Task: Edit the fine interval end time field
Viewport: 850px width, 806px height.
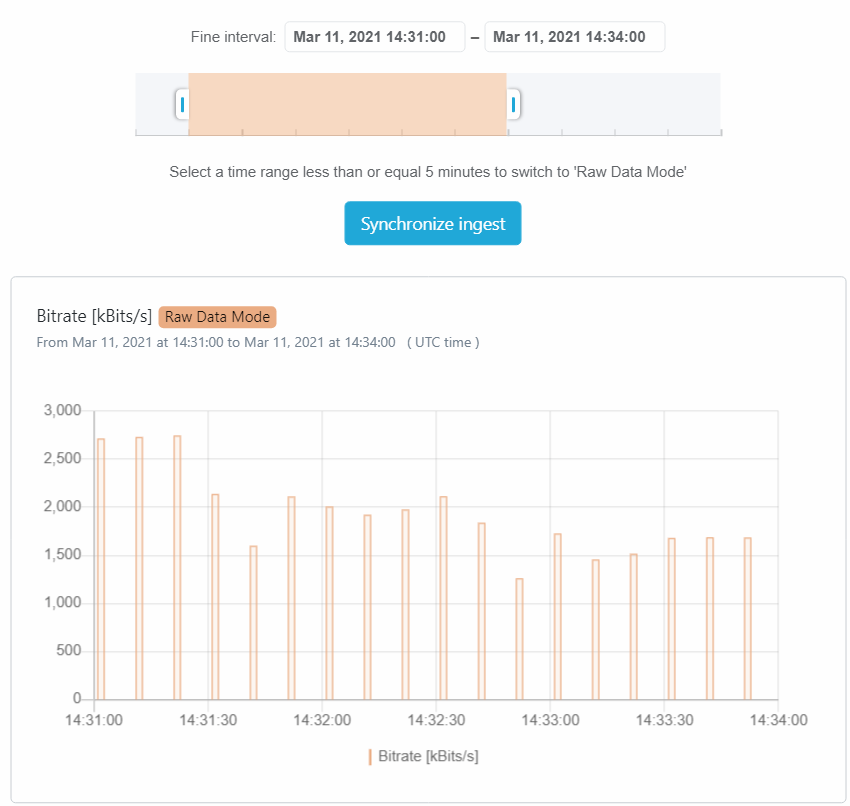Action: [x=575, y=37]
